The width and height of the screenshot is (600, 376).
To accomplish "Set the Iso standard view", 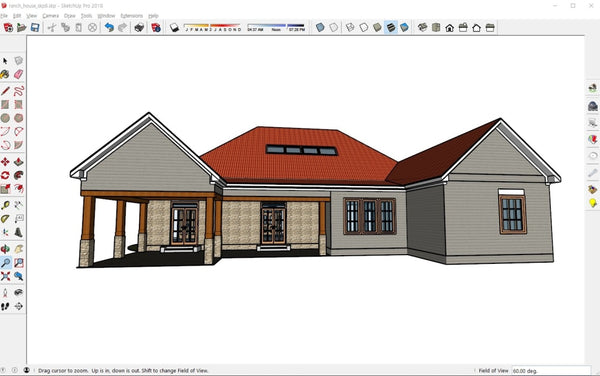I will pos(422,28).
